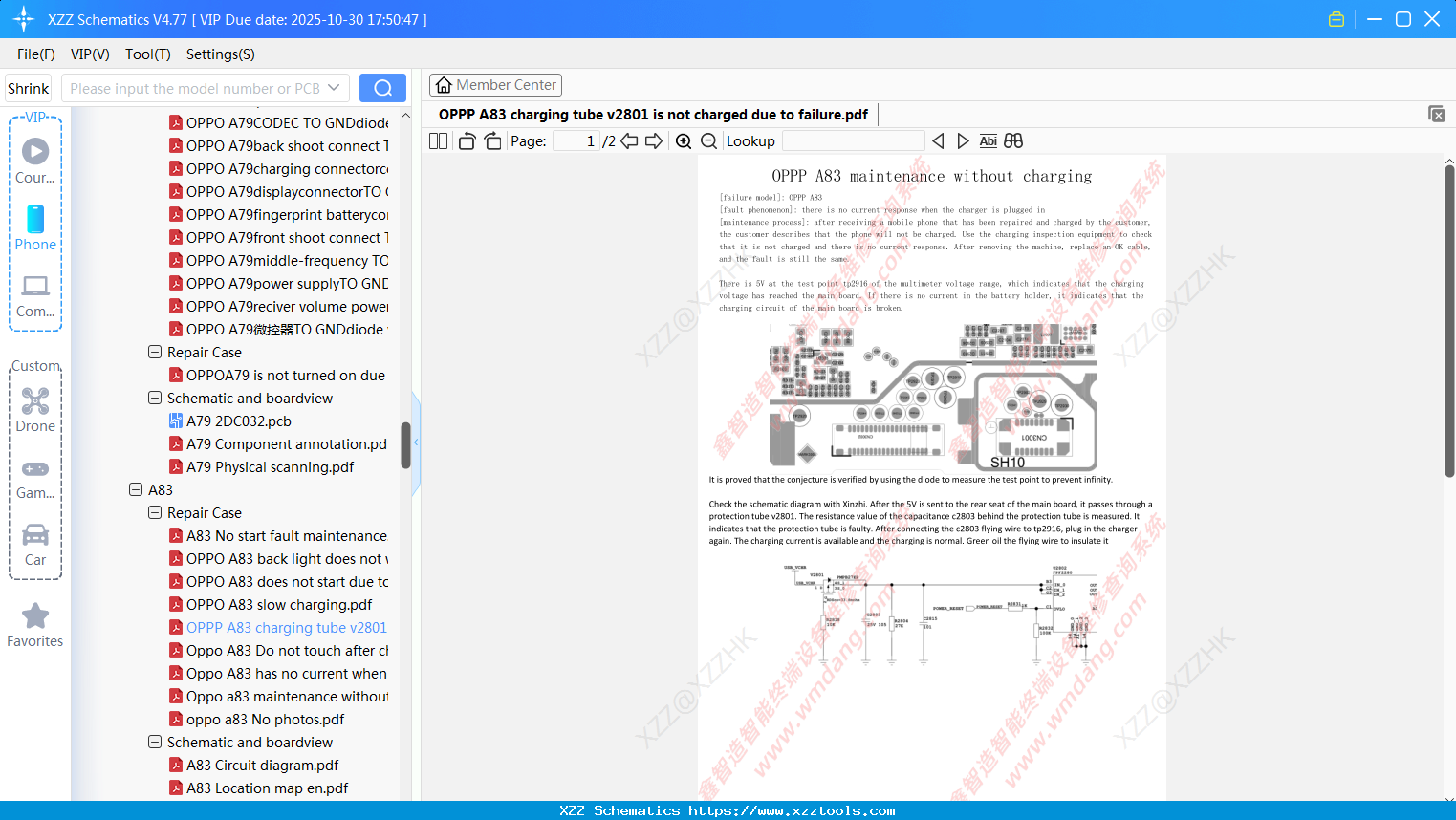Find previous lookup match triangle
The width and height of the screenshot is (1456, 820).
(x=938, y=141)
